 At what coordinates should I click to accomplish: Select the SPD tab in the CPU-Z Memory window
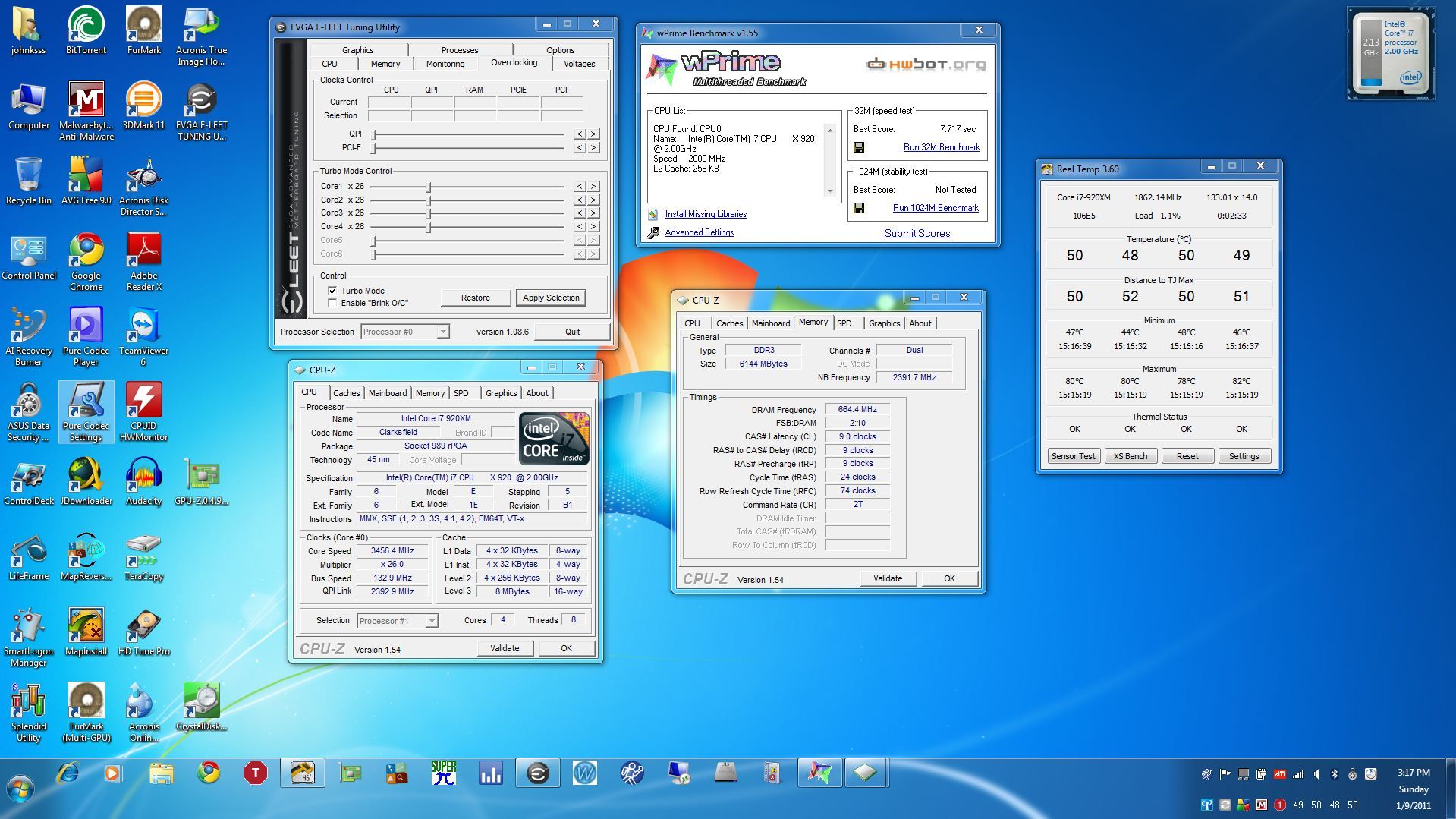point(844,323)
